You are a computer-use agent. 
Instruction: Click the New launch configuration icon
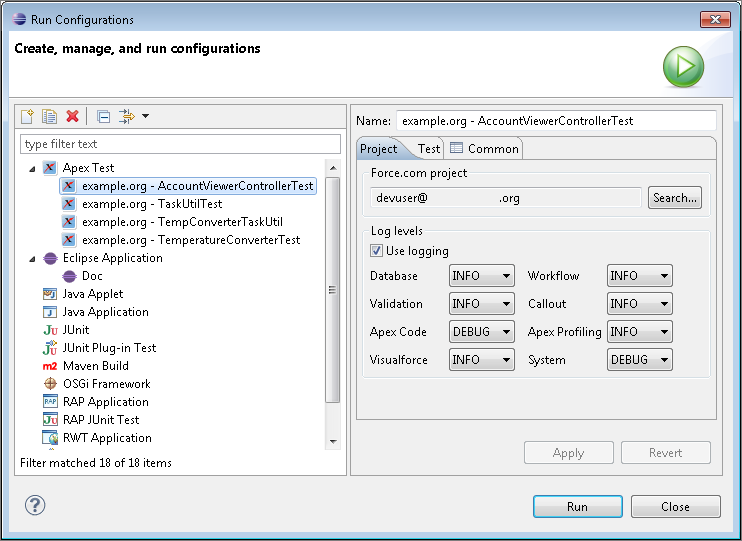27,116
